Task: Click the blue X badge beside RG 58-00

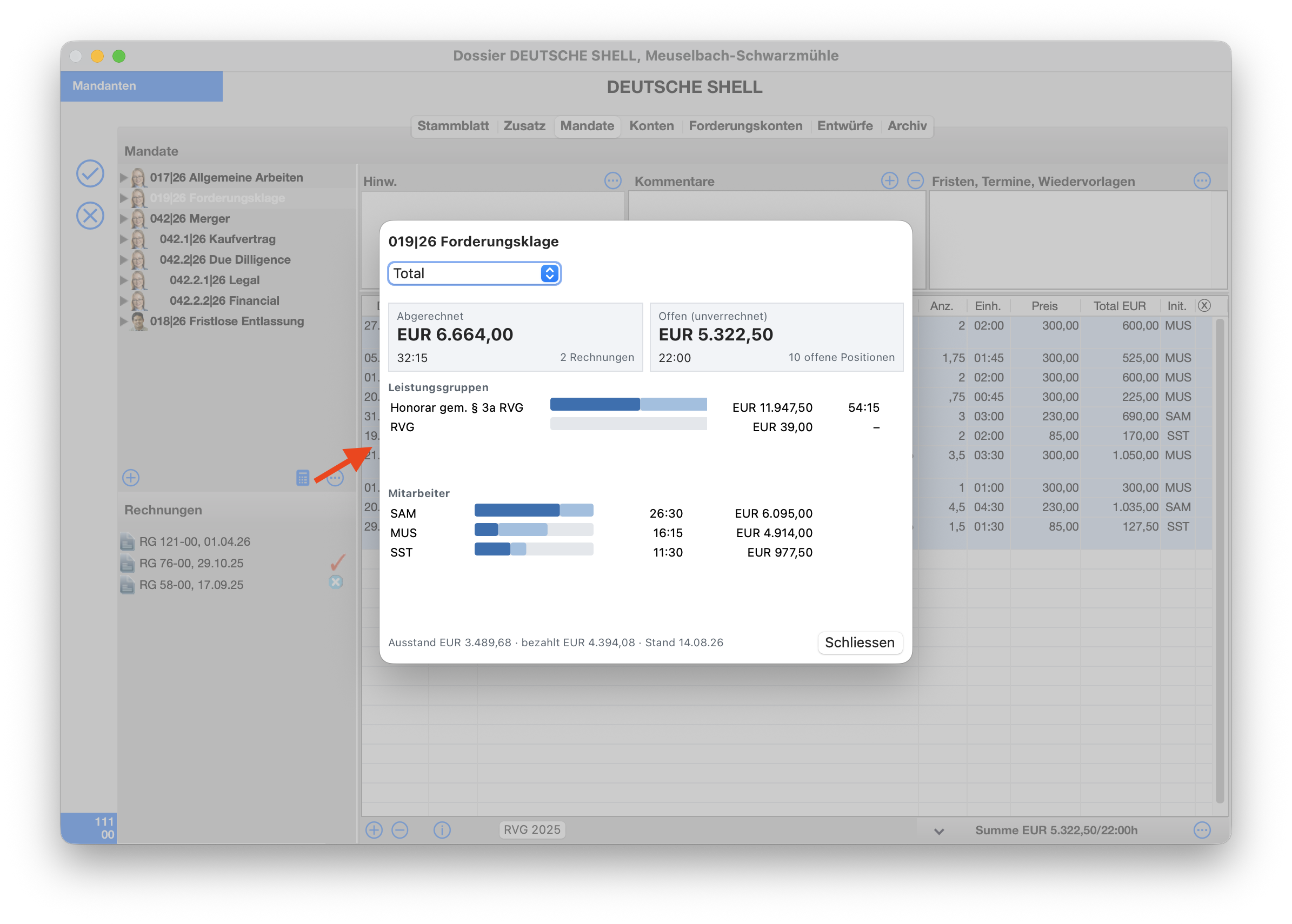Action: point(336,582)
